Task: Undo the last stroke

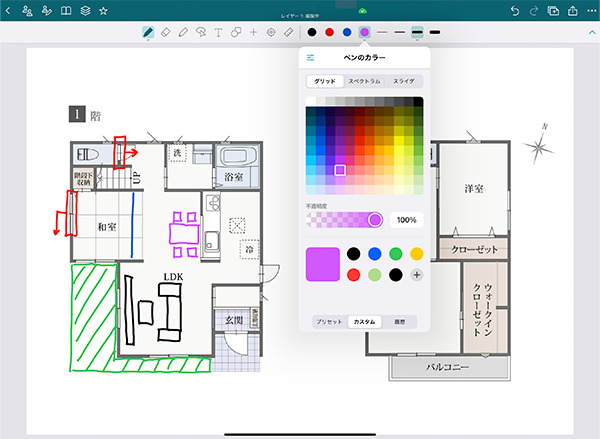Action: tap(515, 11)
